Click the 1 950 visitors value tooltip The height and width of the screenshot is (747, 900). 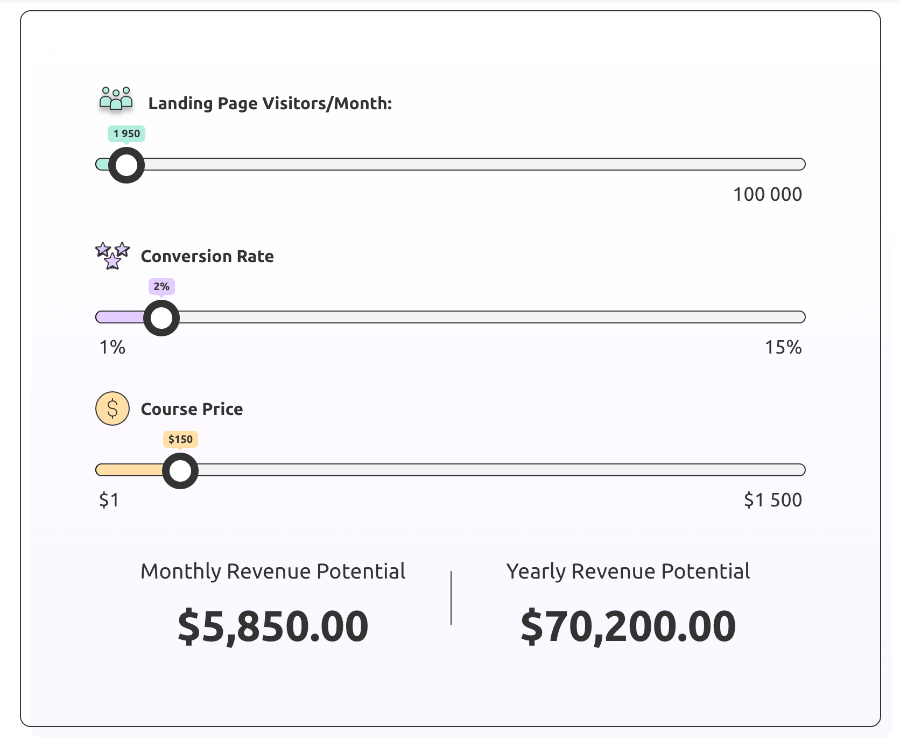[126, 134]
